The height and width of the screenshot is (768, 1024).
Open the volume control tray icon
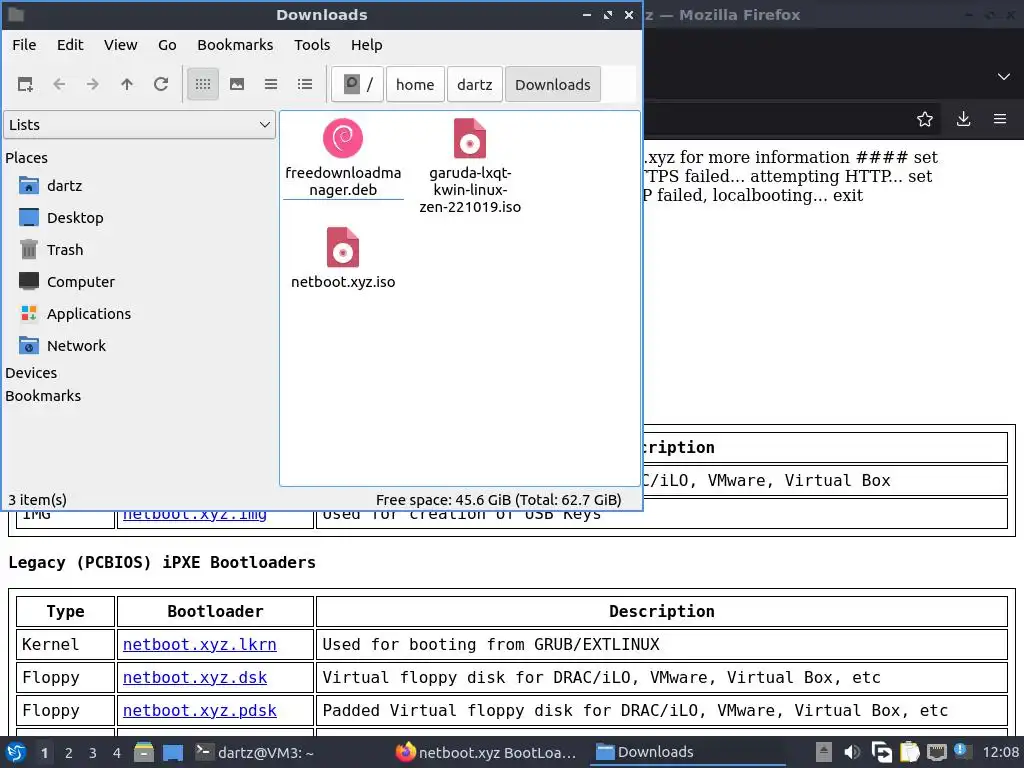(x=852, y=752)
